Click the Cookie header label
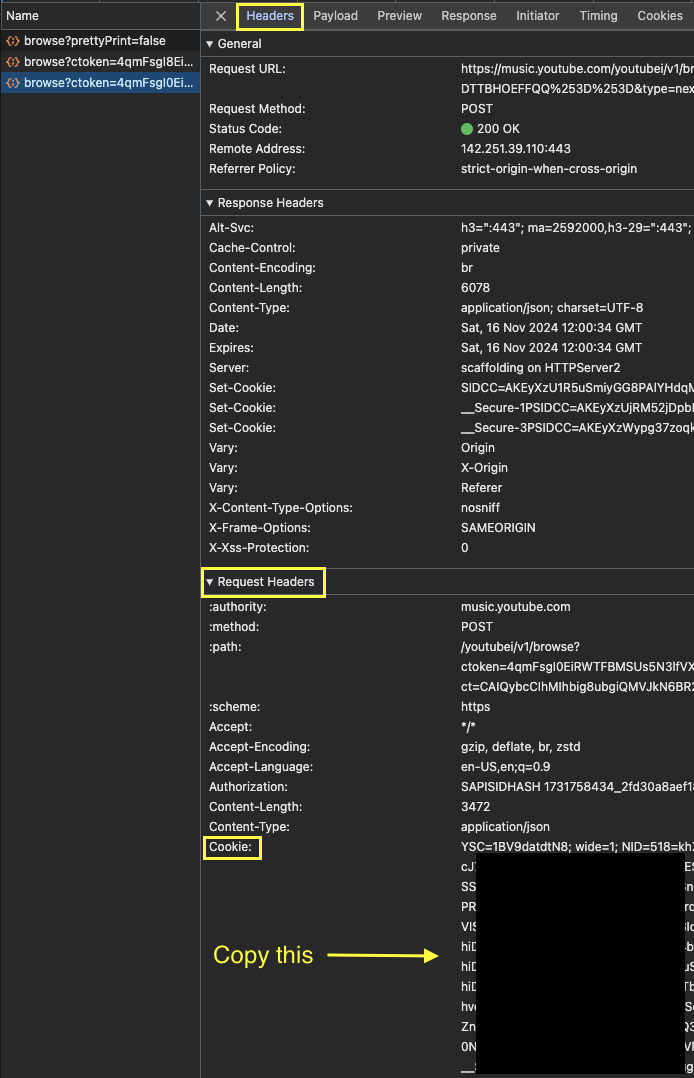 pos(233,848)
